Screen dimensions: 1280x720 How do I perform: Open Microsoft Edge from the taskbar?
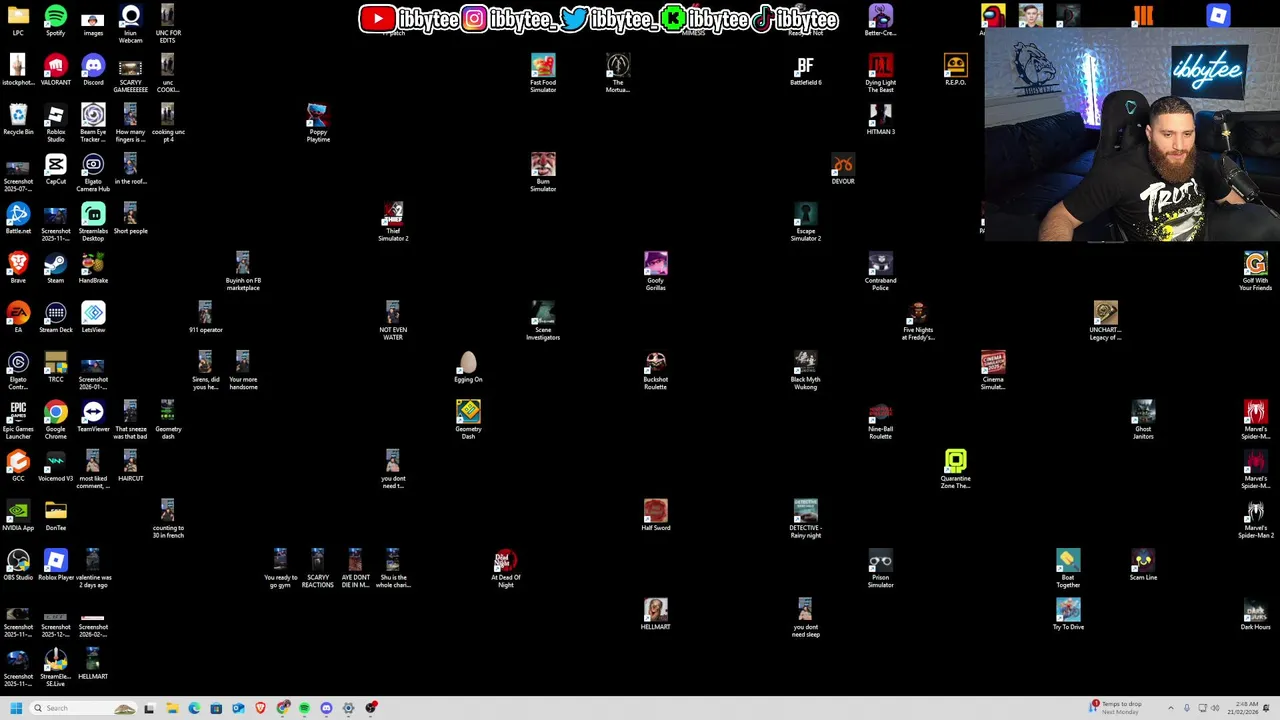pos(194,708)
